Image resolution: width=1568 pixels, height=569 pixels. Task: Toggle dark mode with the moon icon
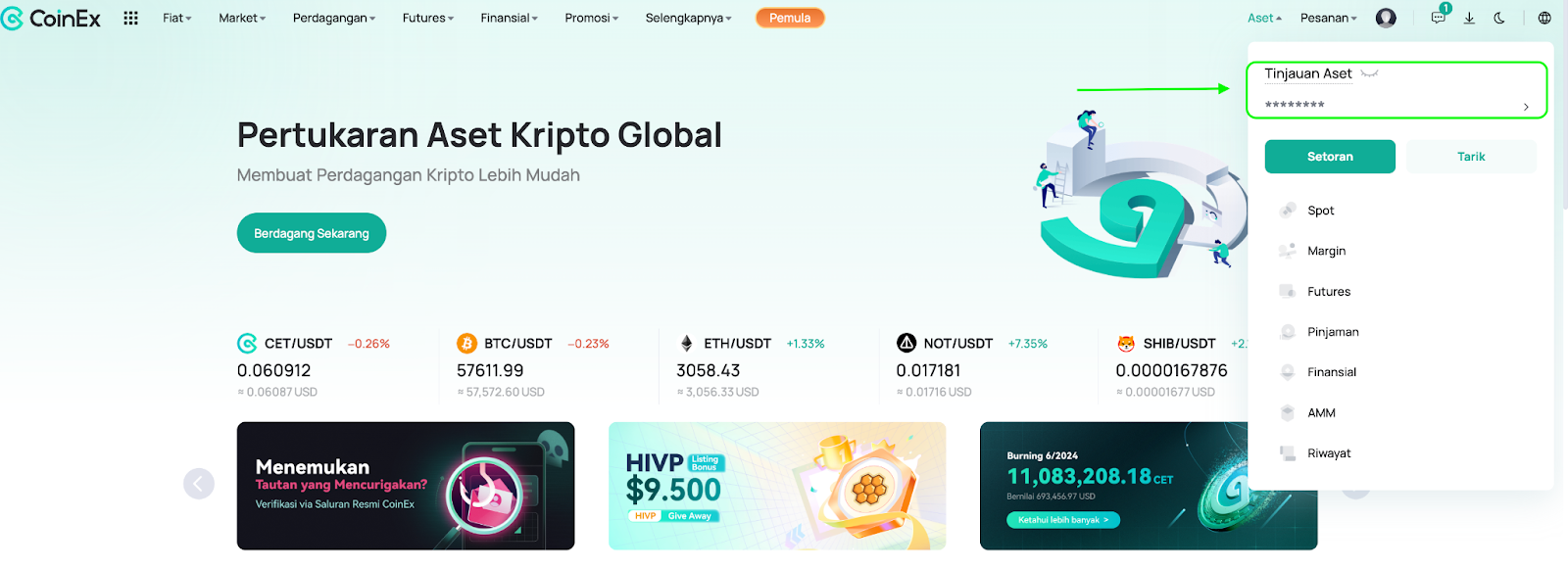tap(1499, 18)
